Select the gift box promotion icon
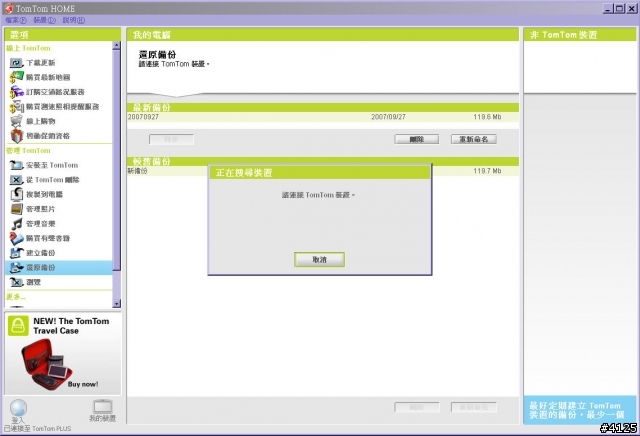This screenshot has height=436, width=640. tap(16, 136)
